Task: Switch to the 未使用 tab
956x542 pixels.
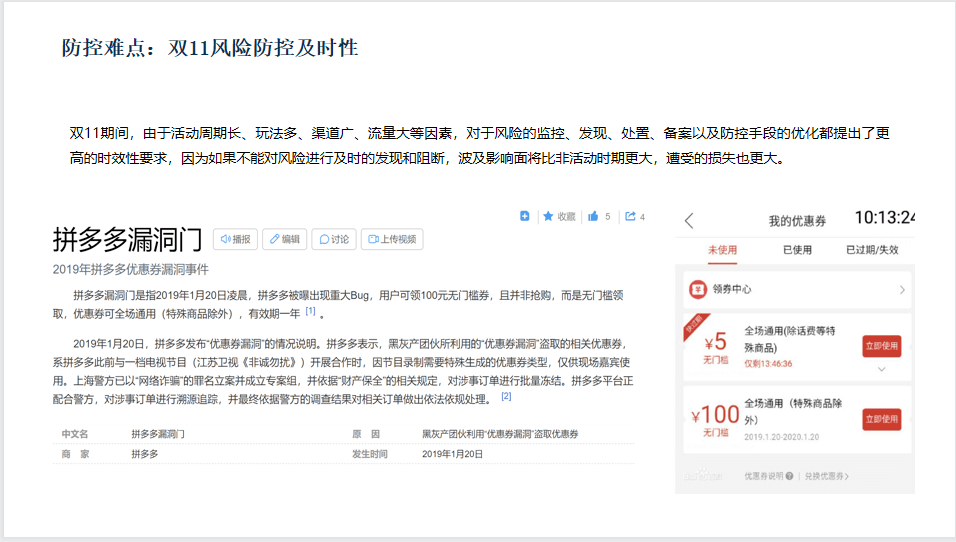Action: coord(721,250)
